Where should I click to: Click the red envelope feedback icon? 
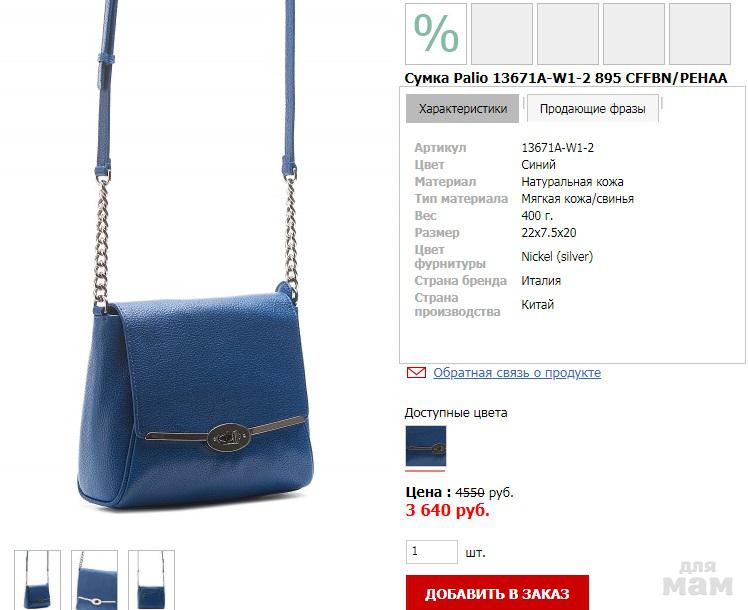[416, 372]
